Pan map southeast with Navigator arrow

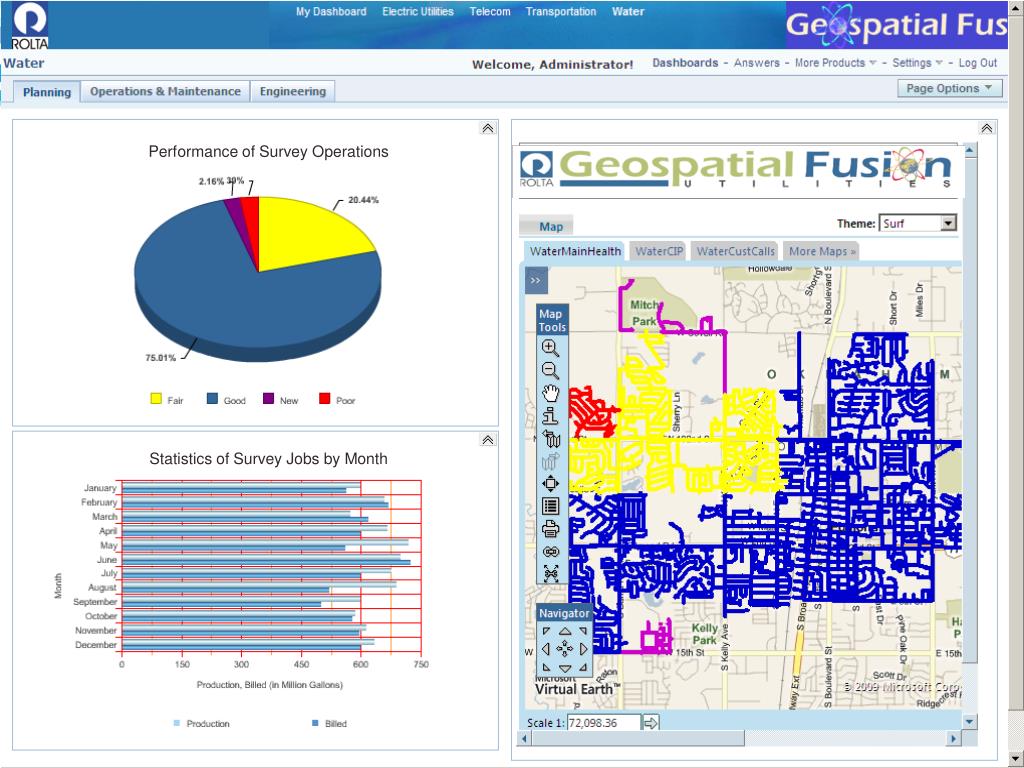[583, 667]
